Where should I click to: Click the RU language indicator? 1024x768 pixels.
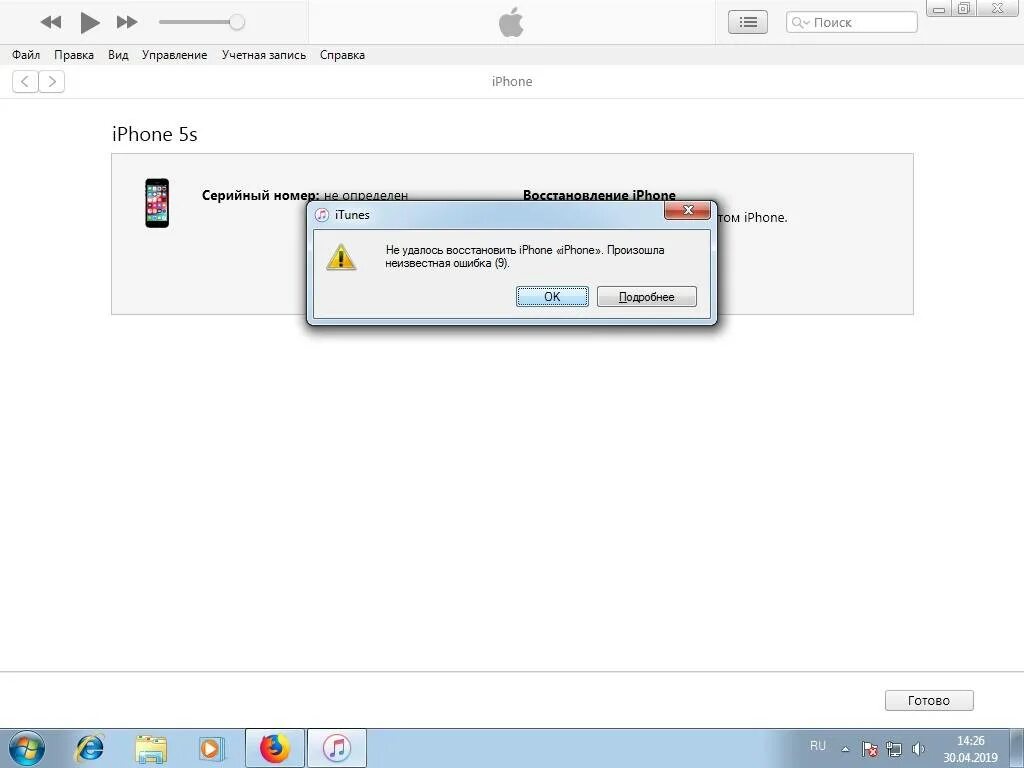coord(818,745)
